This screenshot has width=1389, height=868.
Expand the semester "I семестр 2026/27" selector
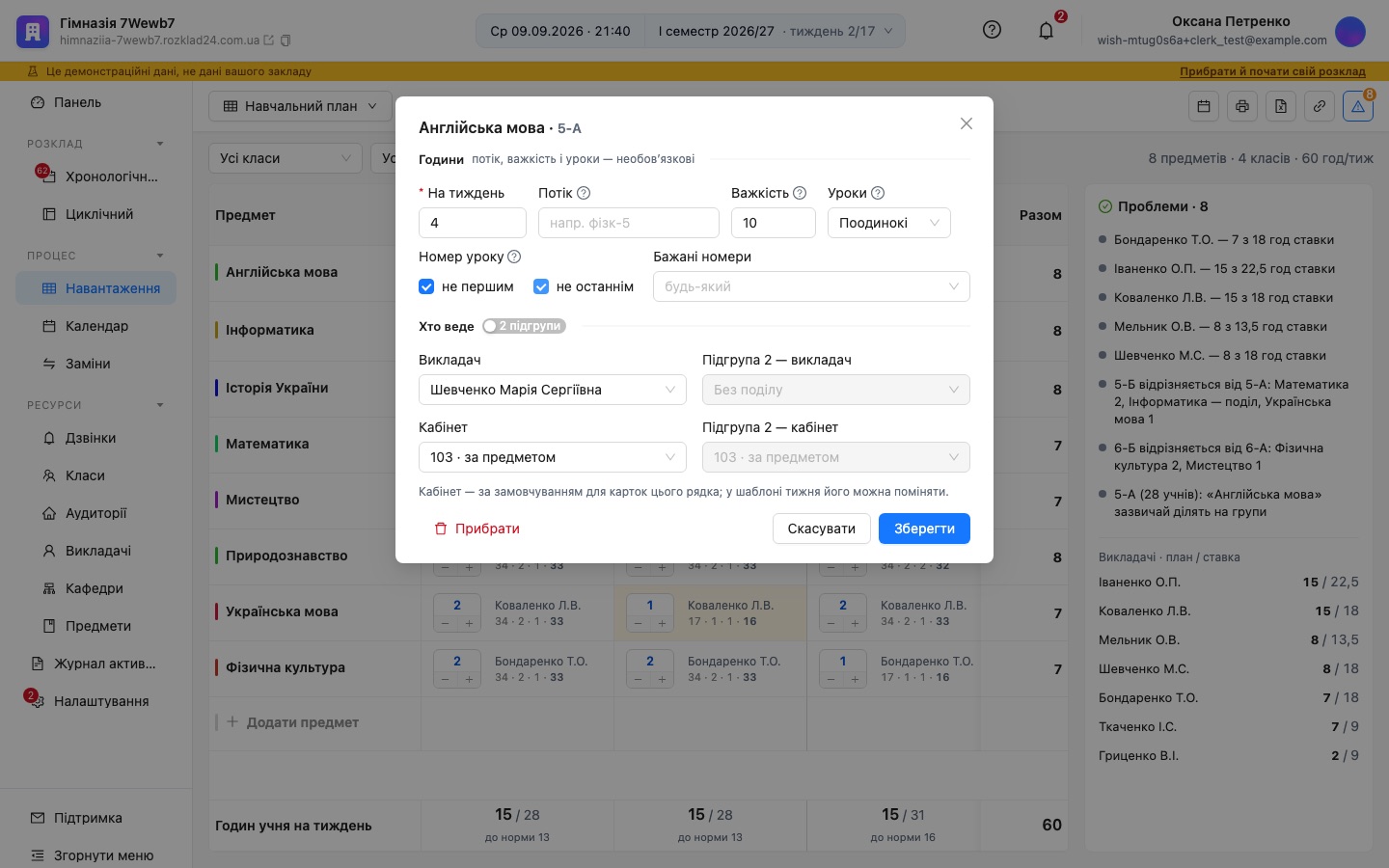tap(776, 31)
